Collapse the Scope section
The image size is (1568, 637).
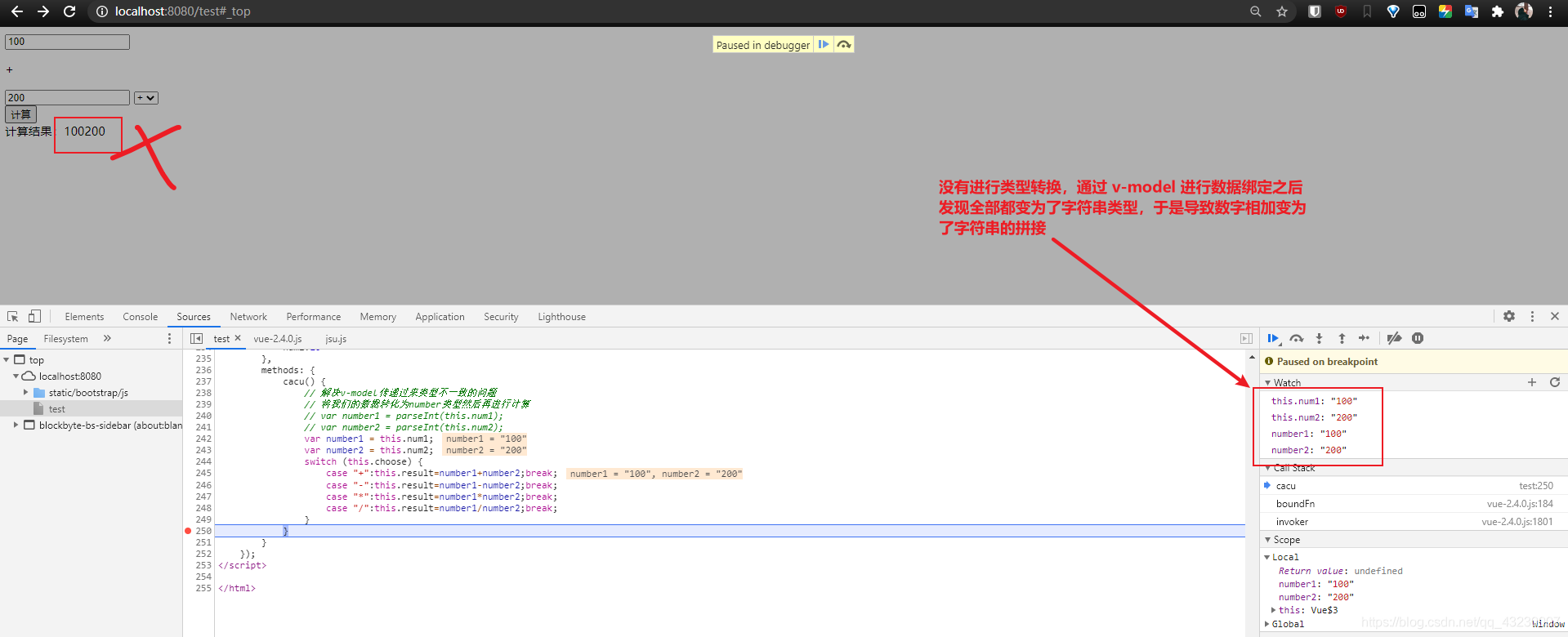click(x=1268, y=540)
